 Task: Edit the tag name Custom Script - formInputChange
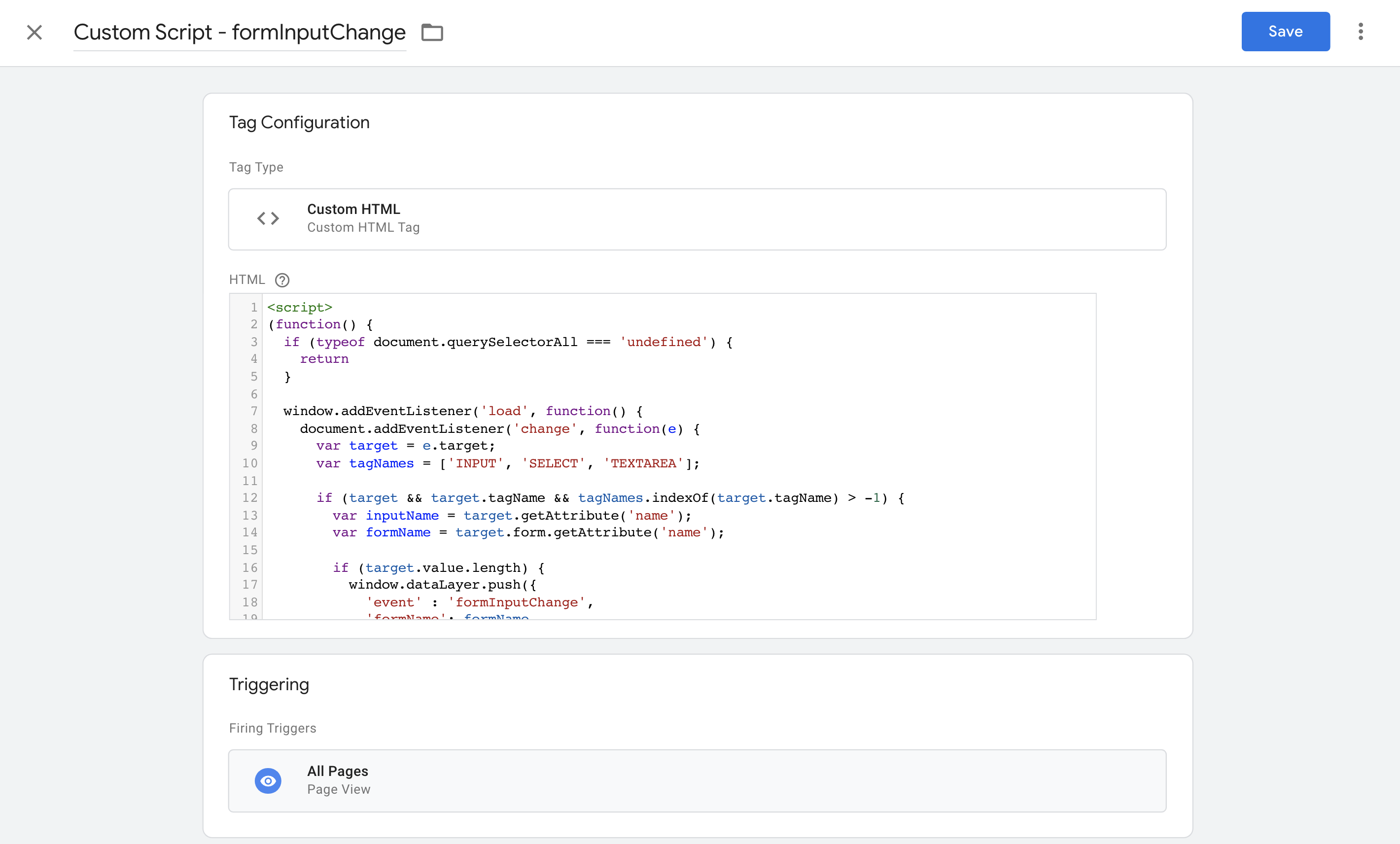pos(240,33)
